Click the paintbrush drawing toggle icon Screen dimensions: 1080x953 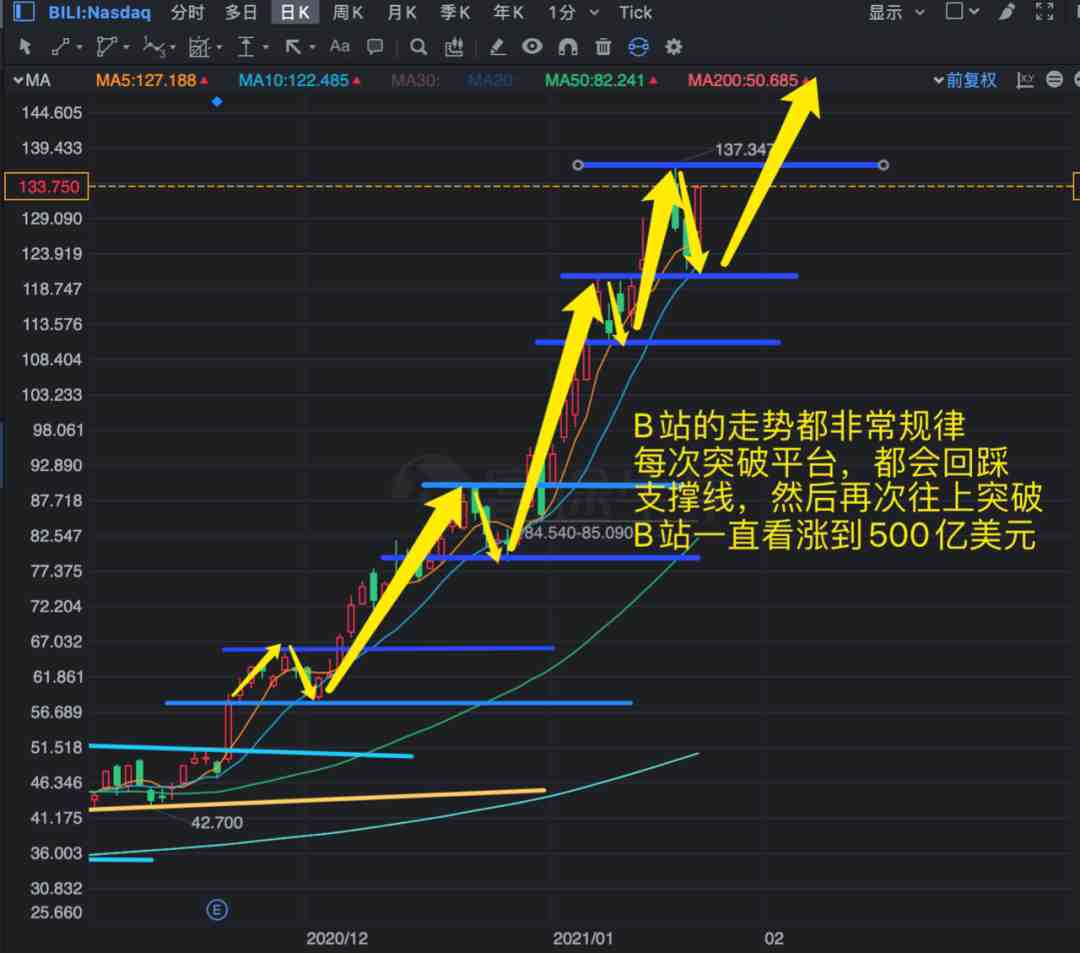[1006, 12]
